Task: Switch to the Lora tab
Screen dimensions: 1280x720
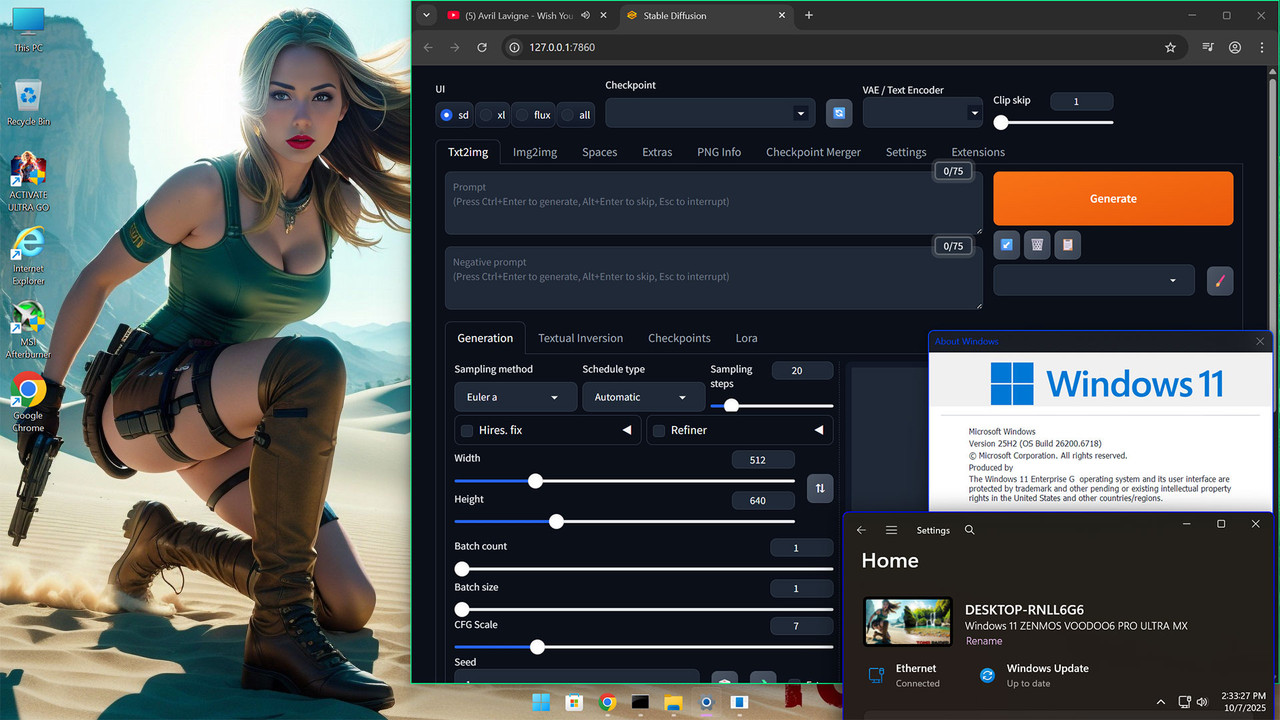Action: pyautogui.click(x=746, y=338)
